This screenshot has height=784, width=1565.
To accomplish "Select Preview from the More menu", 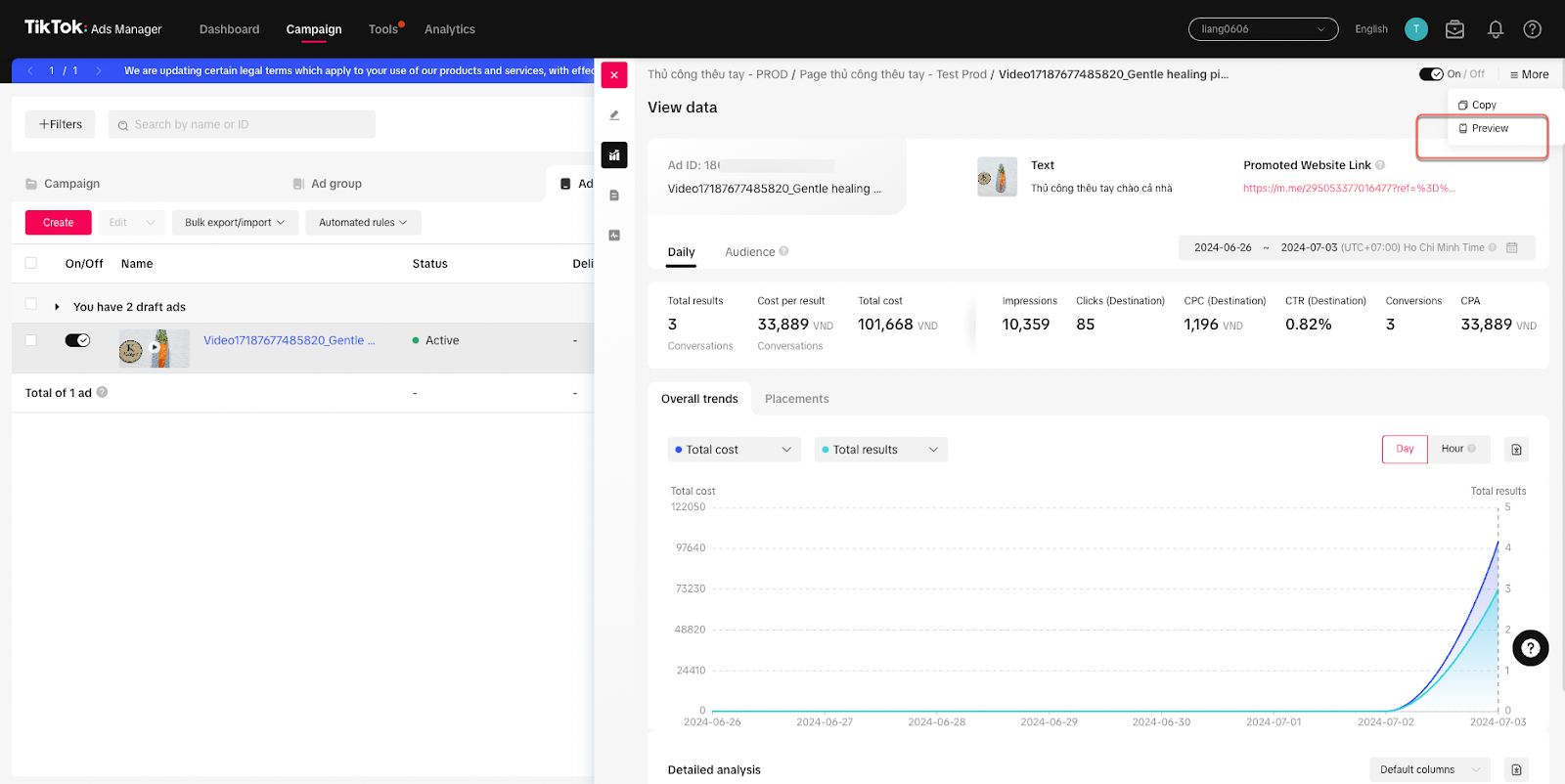I will pyautogui.click(x=1489, y=129).
